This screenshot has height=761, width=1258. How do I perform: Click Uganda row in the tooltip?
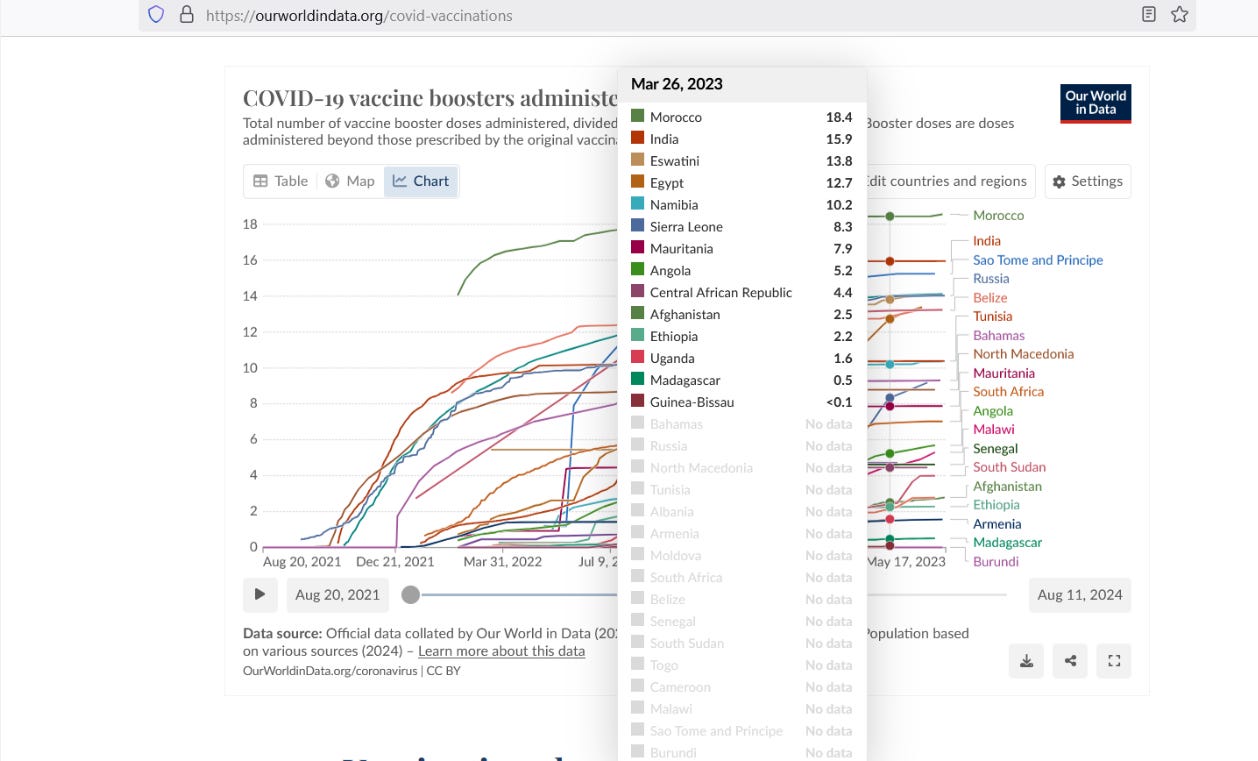point(742,358)
